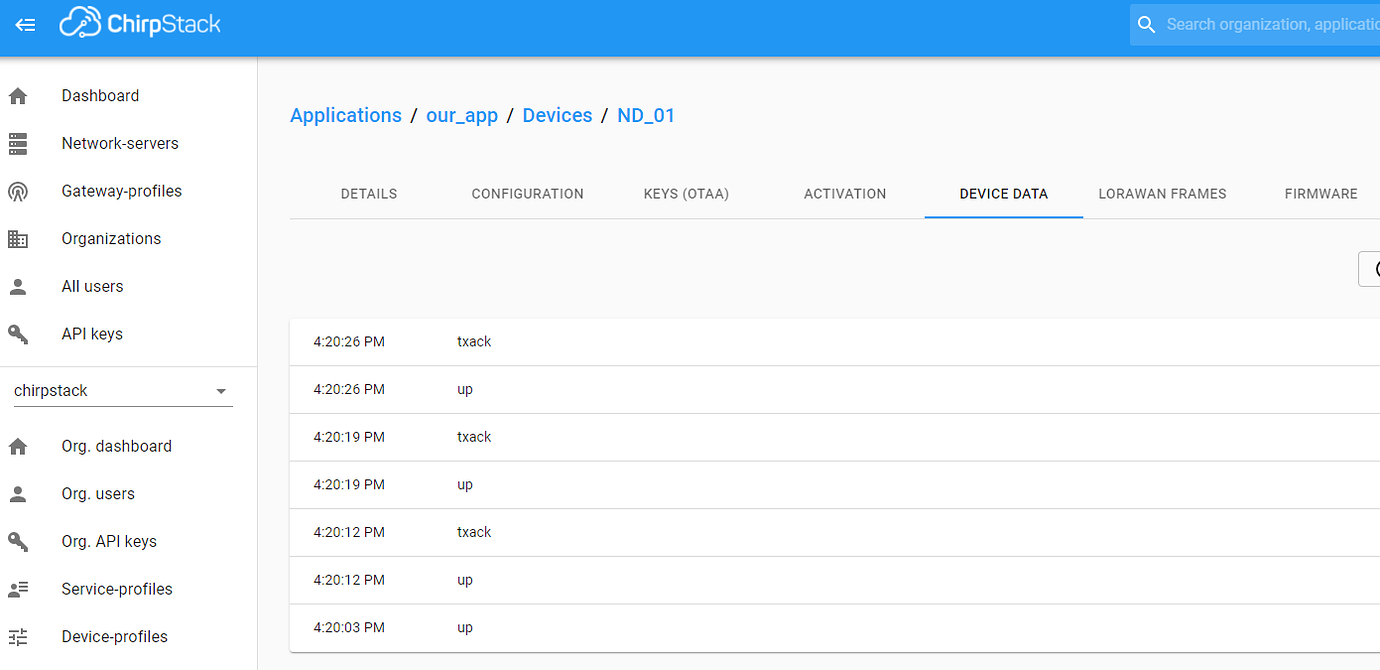1380x670 pixels.
Task: Expand up event at 4:20:12 PM
Action: [835, 580]
